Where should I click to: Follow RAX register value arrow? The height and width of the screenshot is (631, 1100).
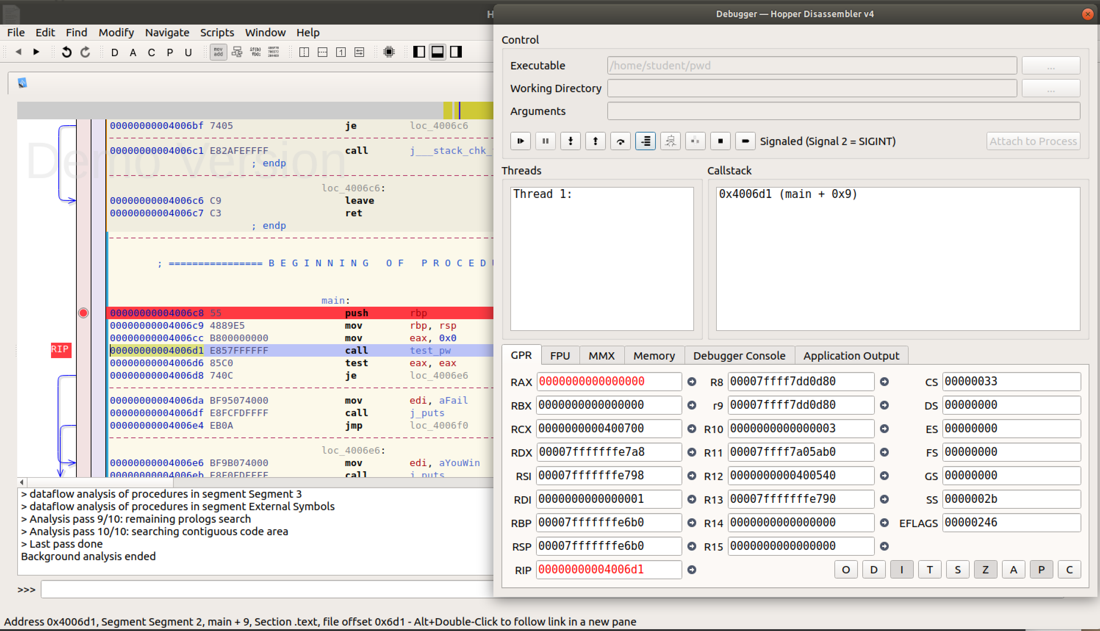(692, 382)
